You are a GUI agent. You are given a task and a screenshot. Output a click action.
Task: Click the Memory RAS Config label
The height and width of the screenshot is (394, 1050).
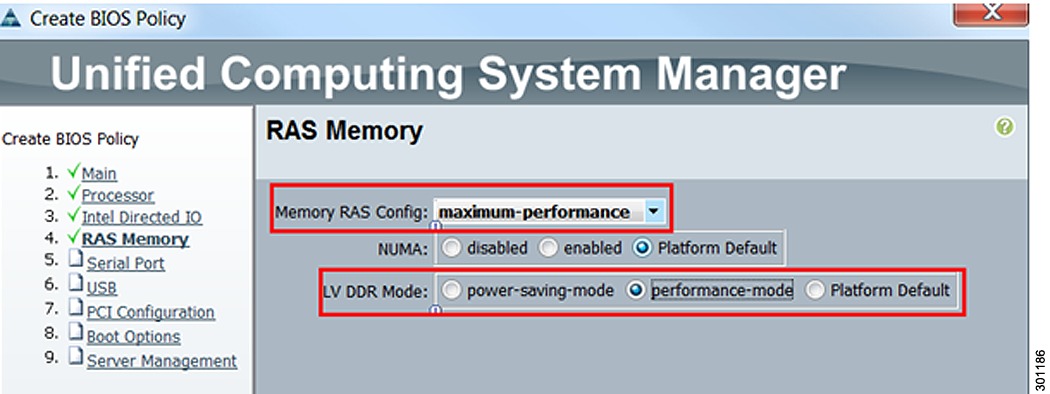tap(352, 212)
